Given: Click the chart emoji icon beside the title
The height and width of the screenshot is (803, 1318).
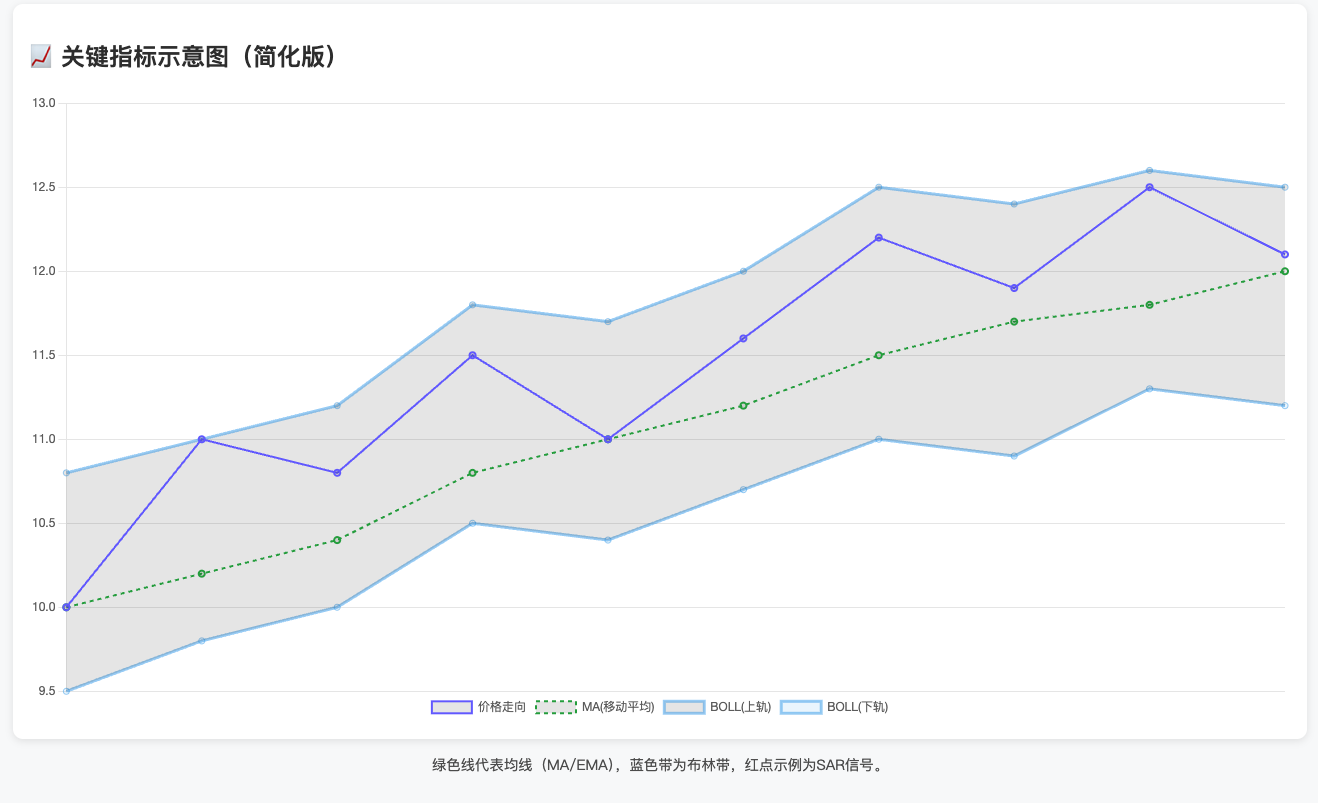Looking at the screenshot, I should (41, 57).
